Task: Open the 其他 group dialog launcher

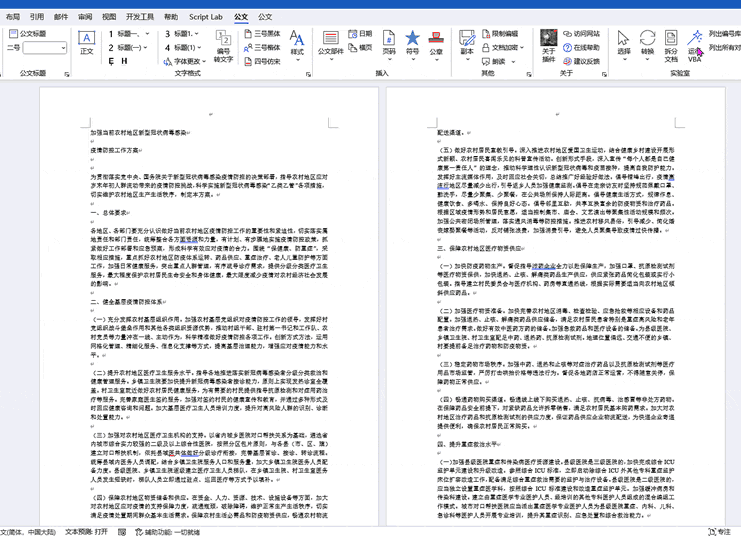Action: pyautogui.click(x=528, y=74)
